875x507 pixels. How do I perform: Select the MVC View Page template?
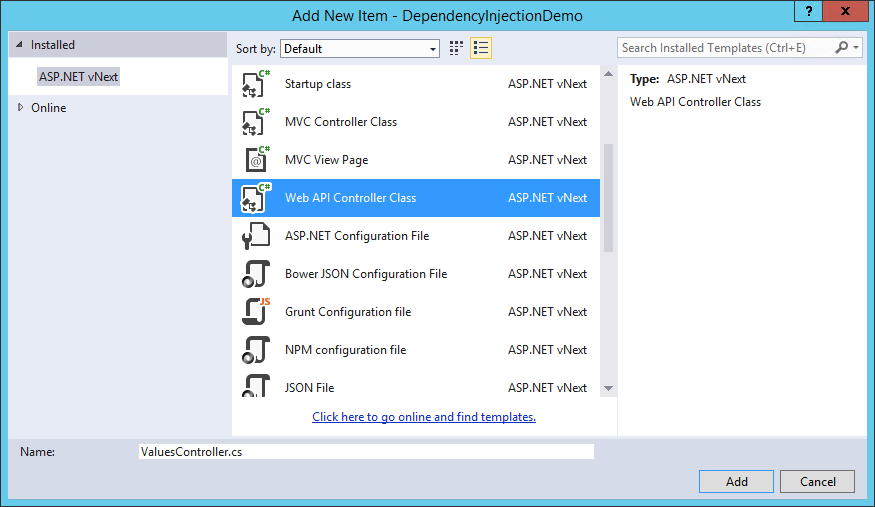(x=416, y=160)
